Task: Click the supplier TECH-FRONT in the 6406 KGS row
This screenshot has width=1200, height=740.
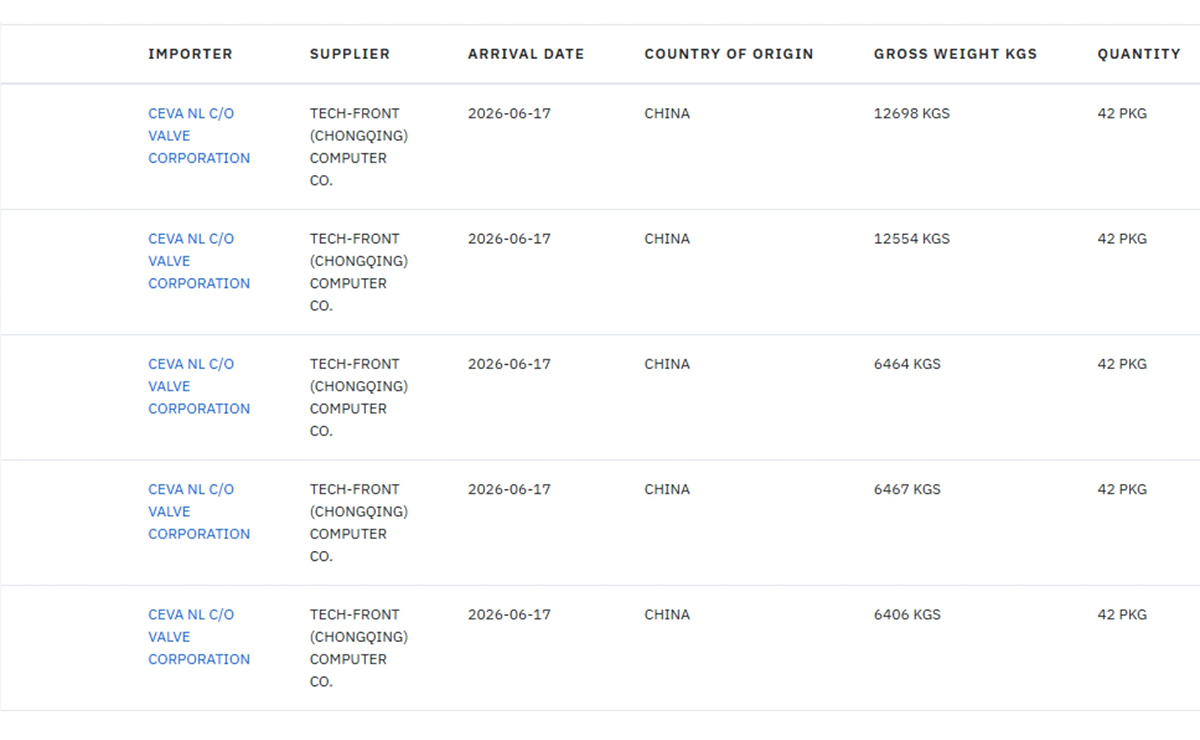Action: point(359,648)
